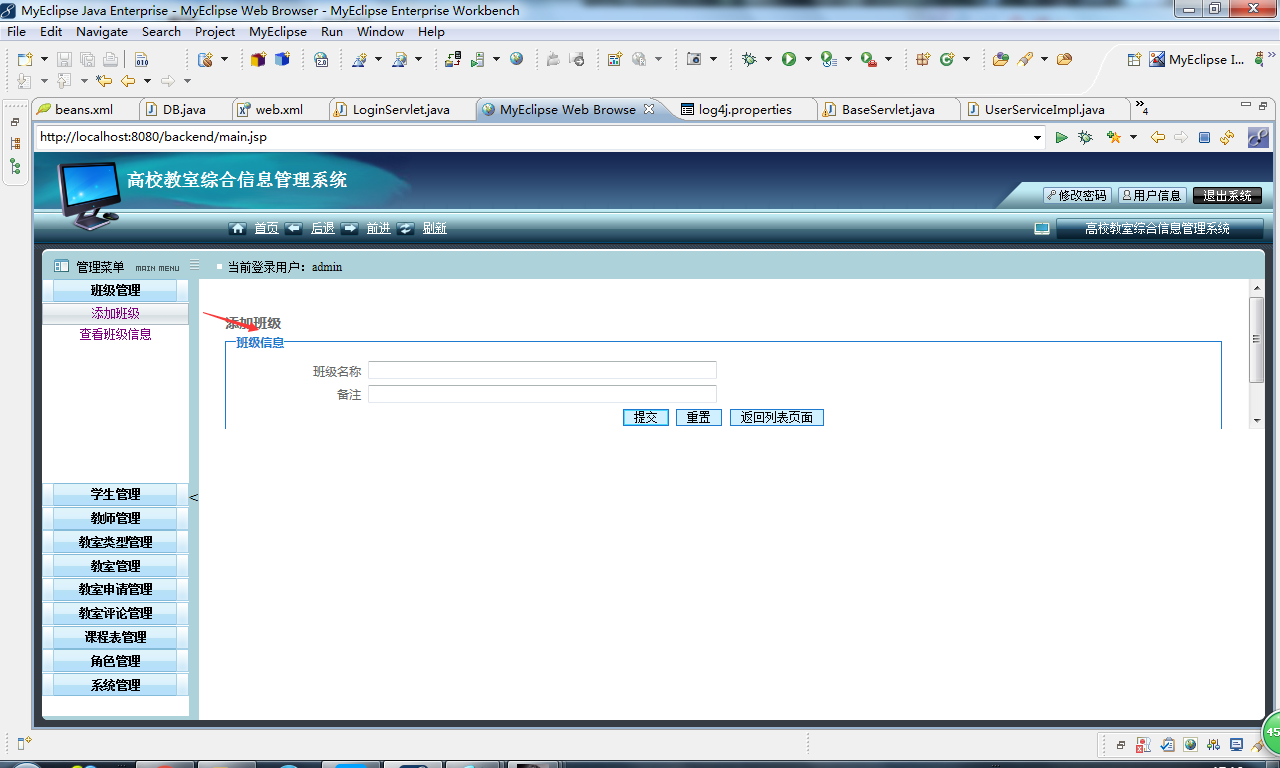This screenshot has height=768, width=1280.
Task: Click the Open Type folder icon
Action: (1000, 60)
